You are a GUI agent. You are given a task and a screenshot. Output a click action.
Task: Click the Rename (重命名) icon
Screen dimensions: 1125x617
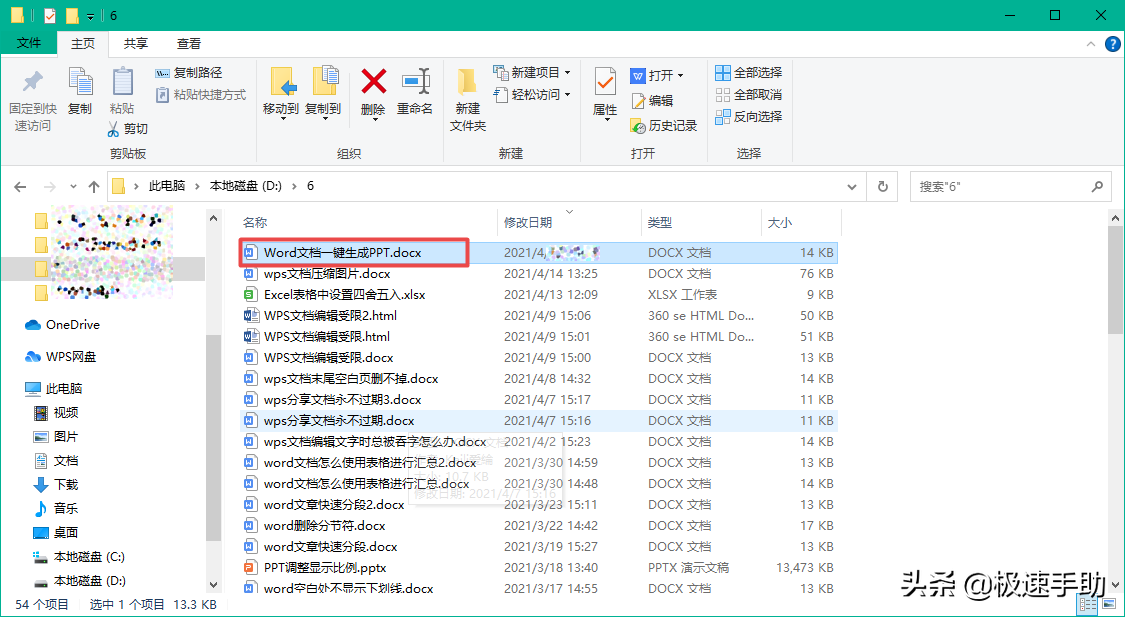(415, 82)
